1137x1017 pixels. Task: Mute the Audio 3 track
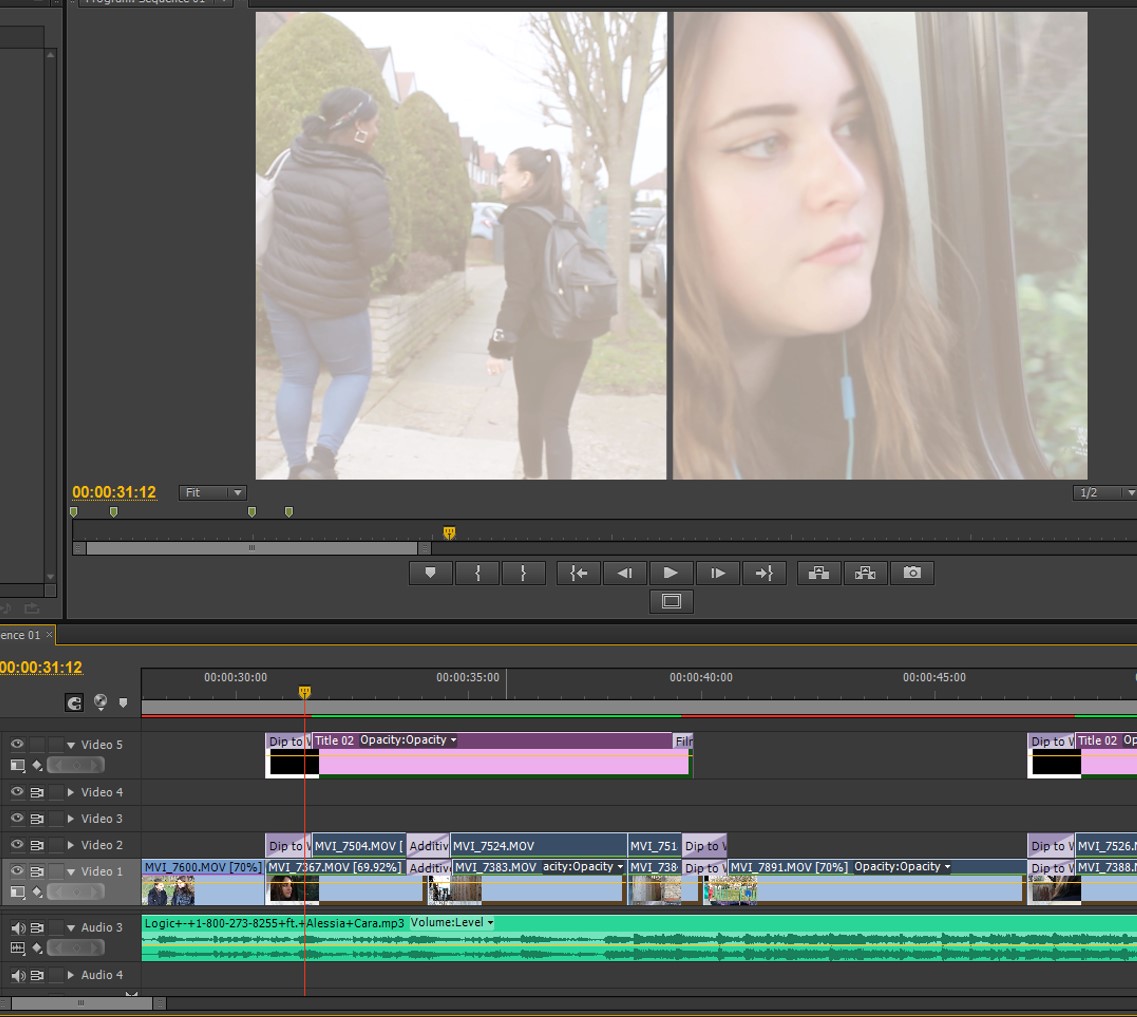17,927
